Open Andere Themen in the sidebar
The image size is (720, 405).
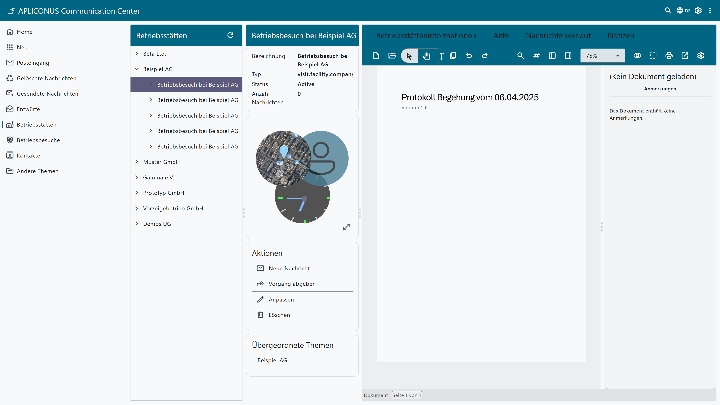click(37, 171)
